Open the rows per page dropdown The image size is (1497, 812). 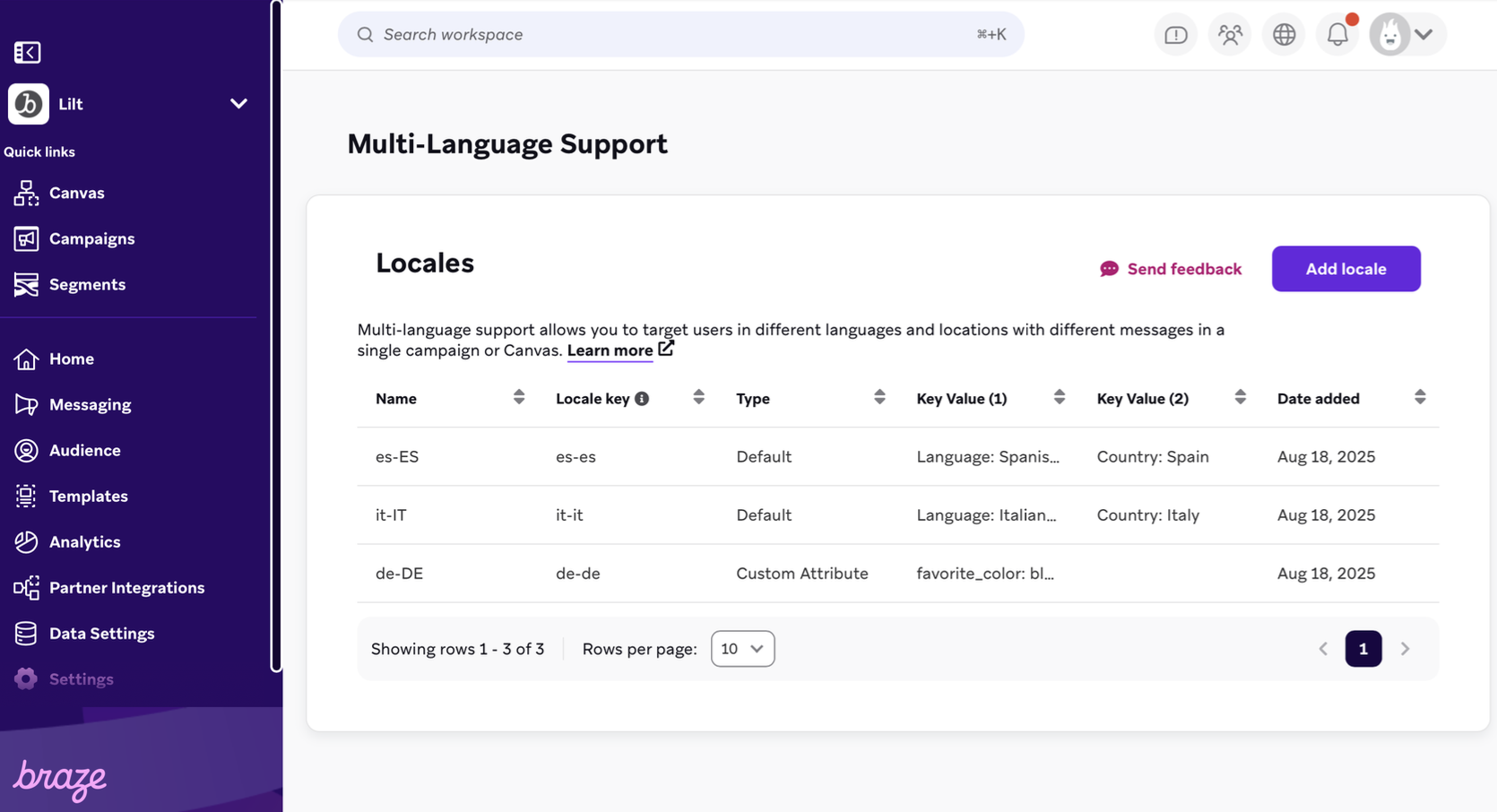[x=742, y=648]
